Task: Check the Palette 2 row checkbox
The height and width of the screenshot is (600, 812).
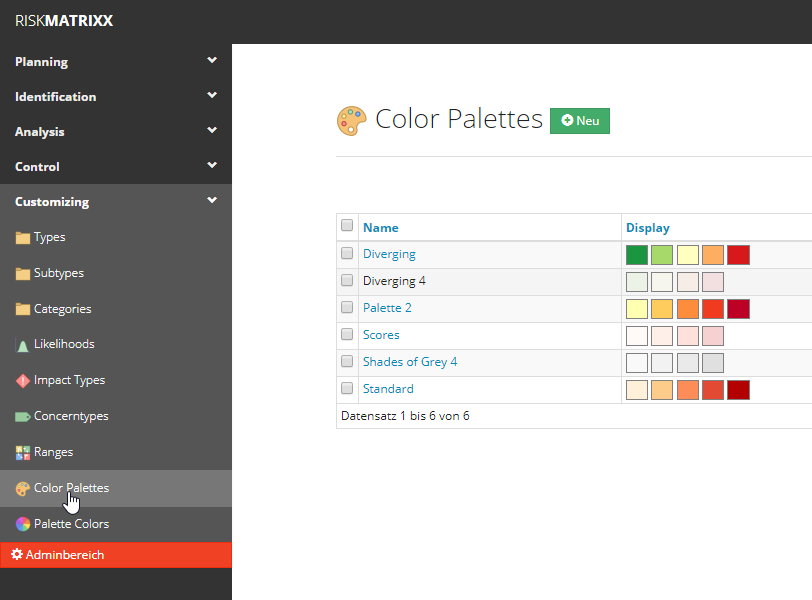Action: coord(347,307)
